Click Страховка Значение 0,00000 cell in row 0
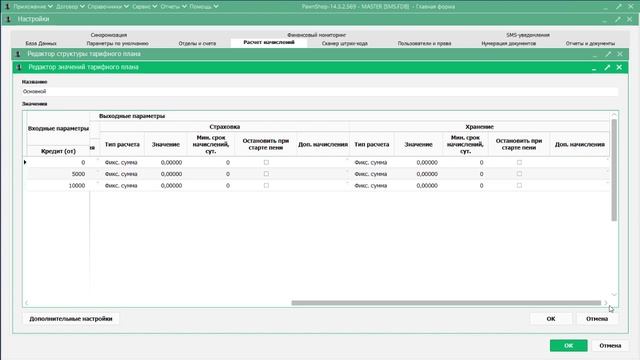The width and height of the screenshot is (640, 360). pyautogui.click(x=166, y=162)
